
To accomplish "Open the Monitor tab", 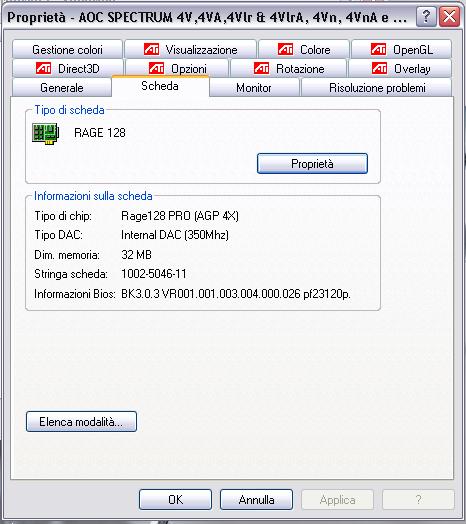I will 254,88.
